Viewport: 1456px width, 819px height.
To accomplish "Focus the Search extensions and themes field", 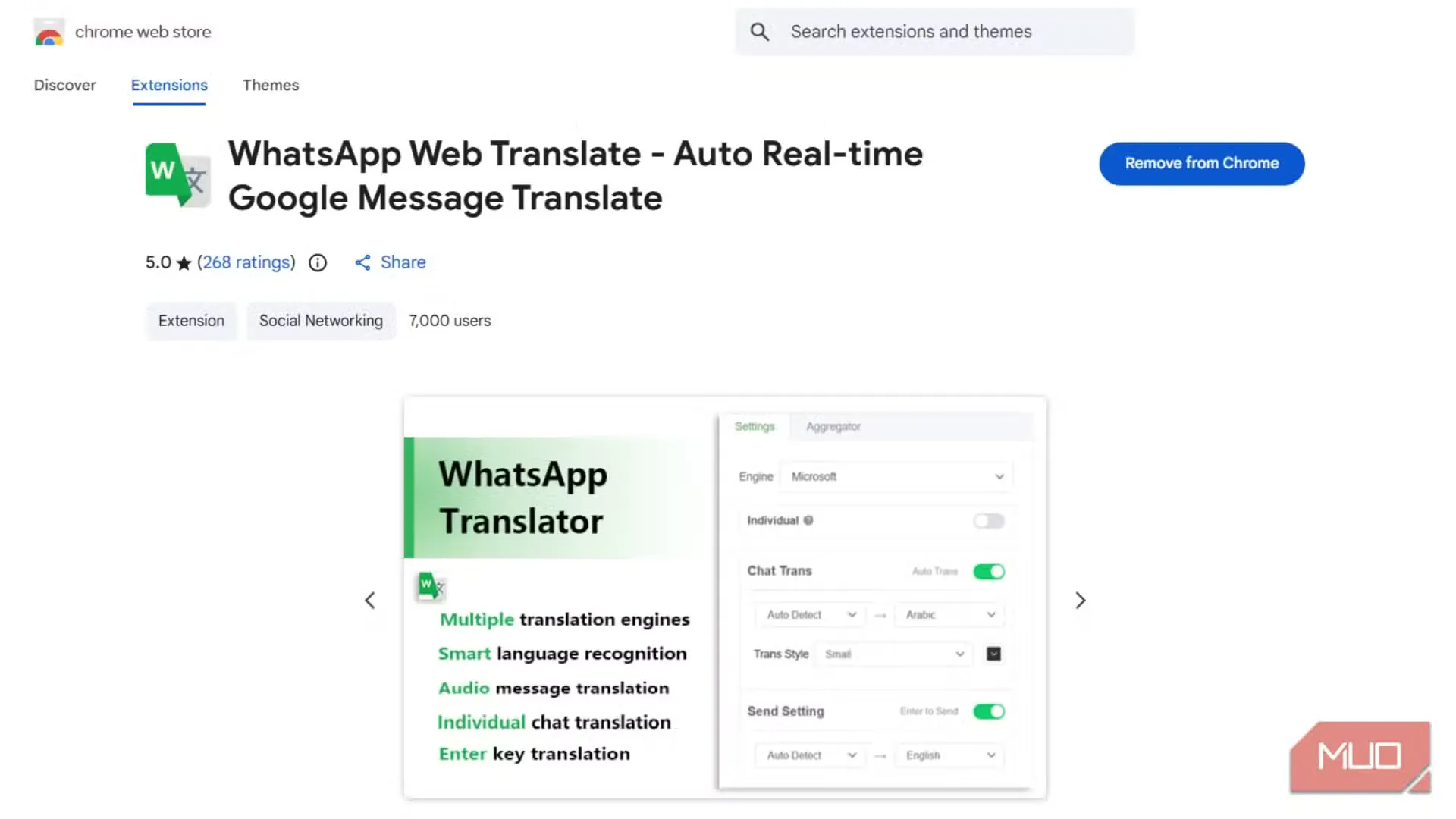I will [x=933, y=32].
